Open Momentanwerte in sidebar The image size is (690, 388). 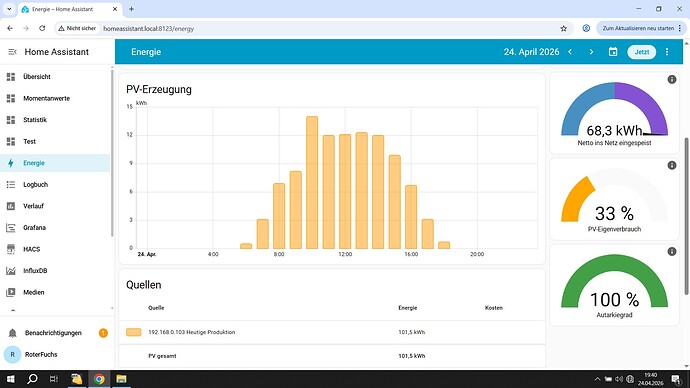point(55,98)
